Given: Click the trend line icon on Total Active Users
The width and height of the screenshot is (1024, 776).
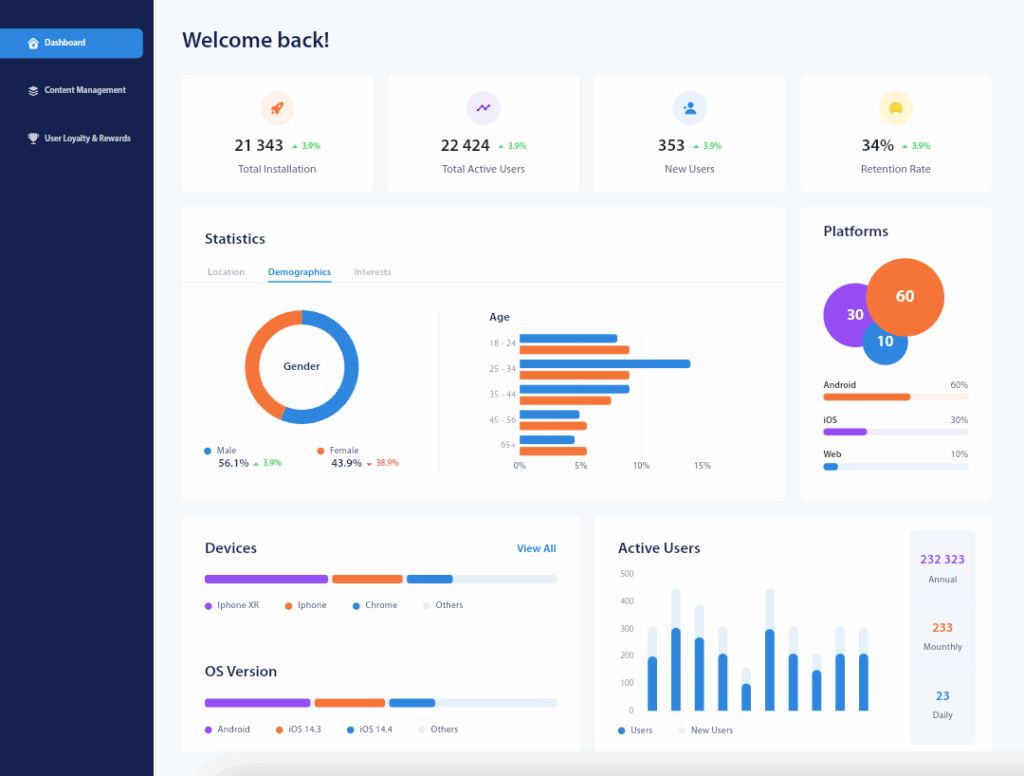Looking at the screenshot, I should pyautogui.click(x=483, y=108).
